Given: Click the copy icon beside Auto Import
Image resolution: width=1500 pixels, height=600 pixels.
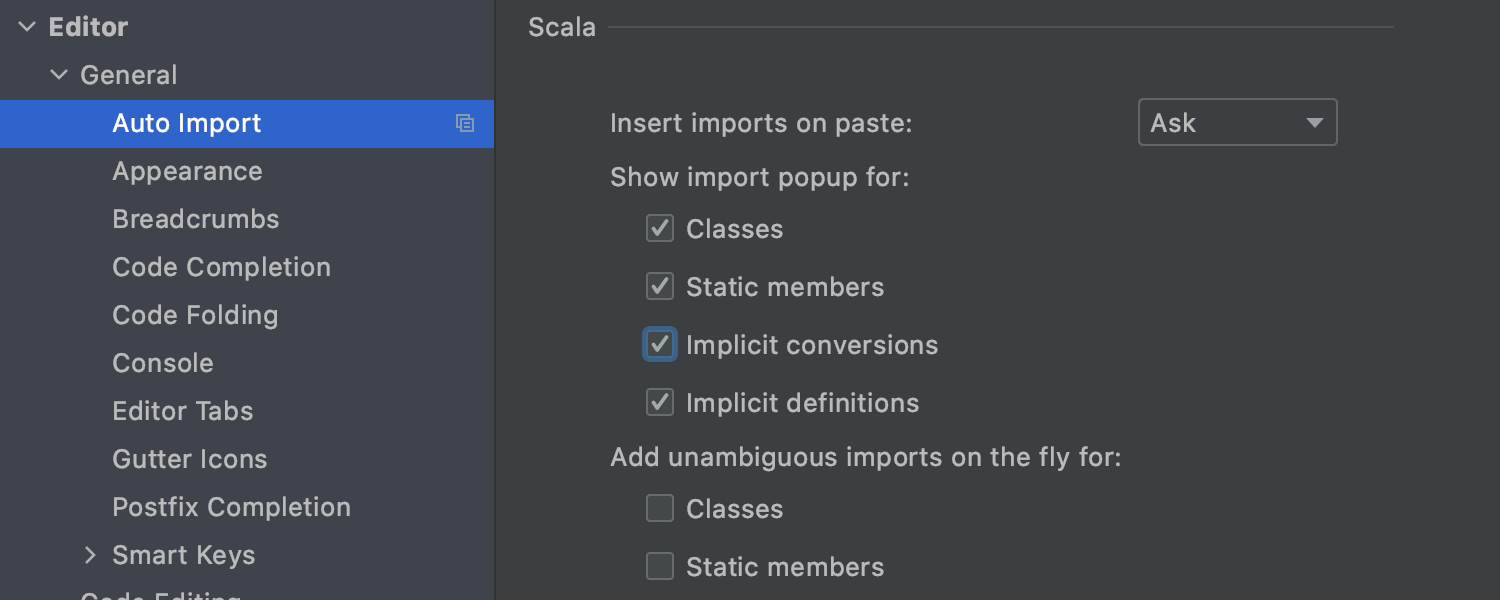Looking at the screenshot, I should pos(465,124).
